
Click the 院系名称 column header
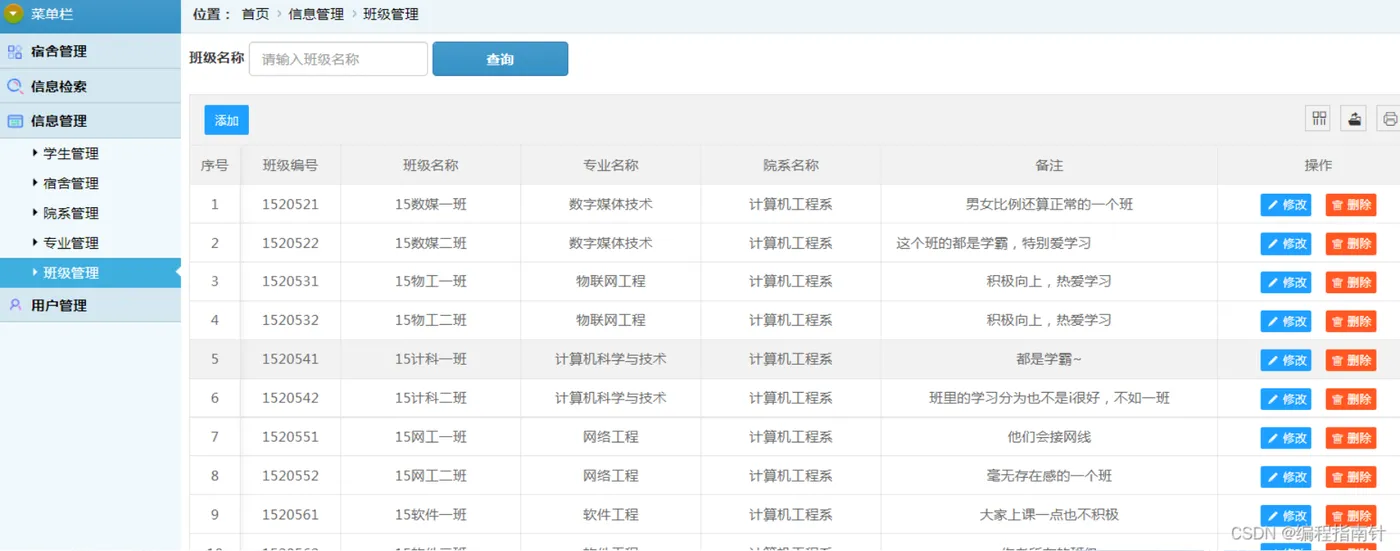coord(791,165)
